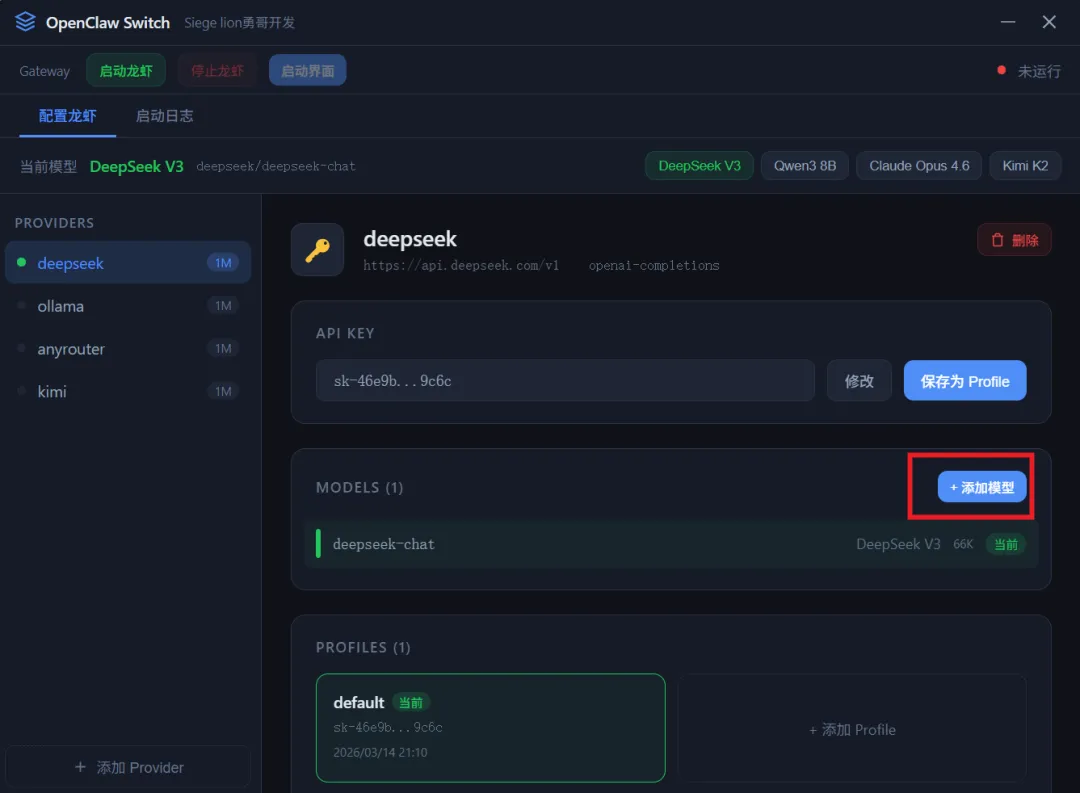Screen dimensions: 1080x793
Task: Click the DeepSeek V3 label in model row
Action: click(x=898, y=544)
